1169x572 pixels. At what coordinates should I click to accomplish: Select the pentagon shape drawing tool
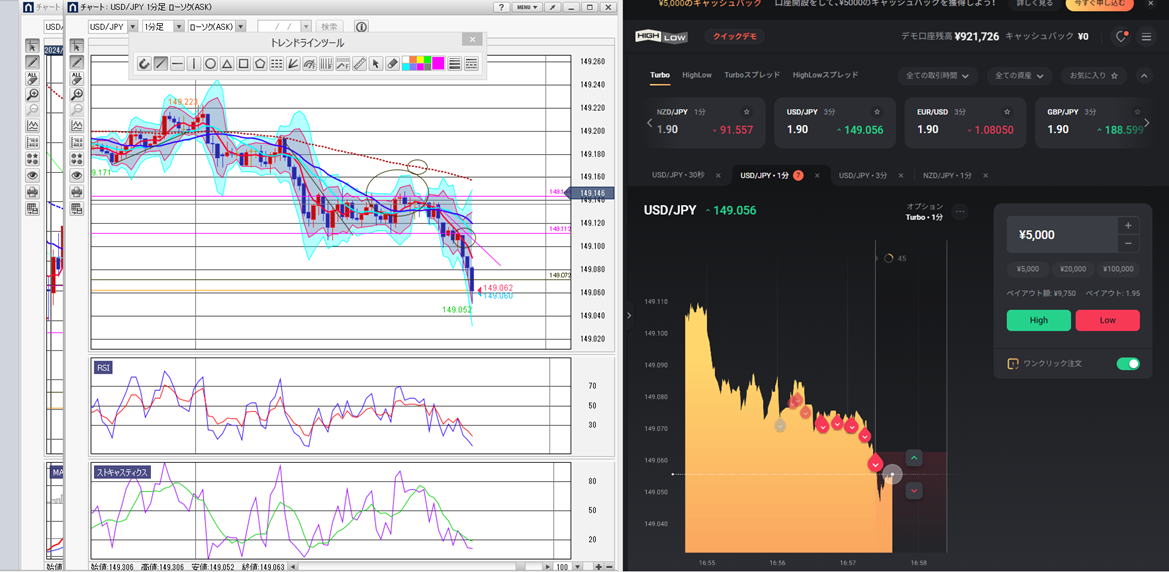point(260,64)
